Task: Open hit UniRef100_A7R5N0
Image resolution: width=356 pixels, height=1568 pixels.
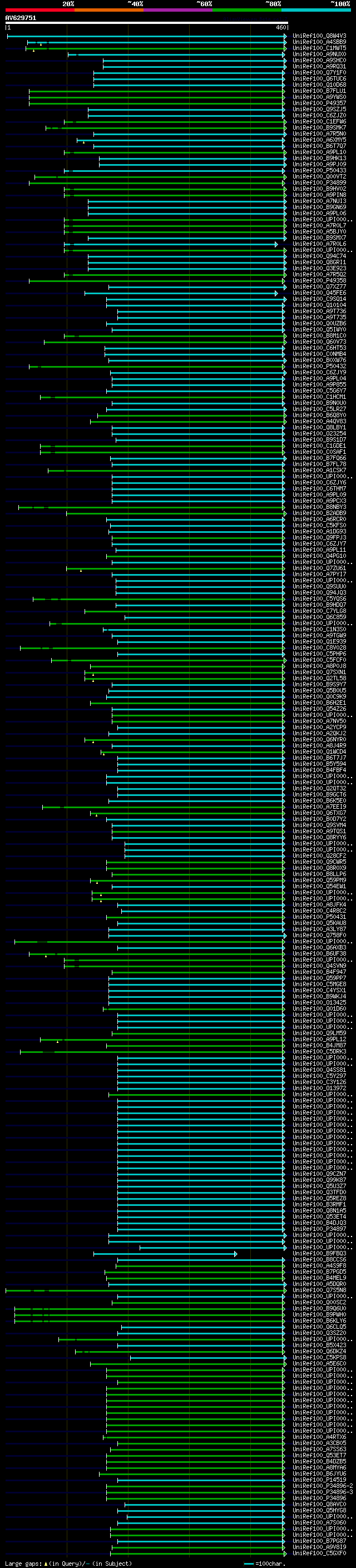Action: pyautogui.click(x=319, y=134)
